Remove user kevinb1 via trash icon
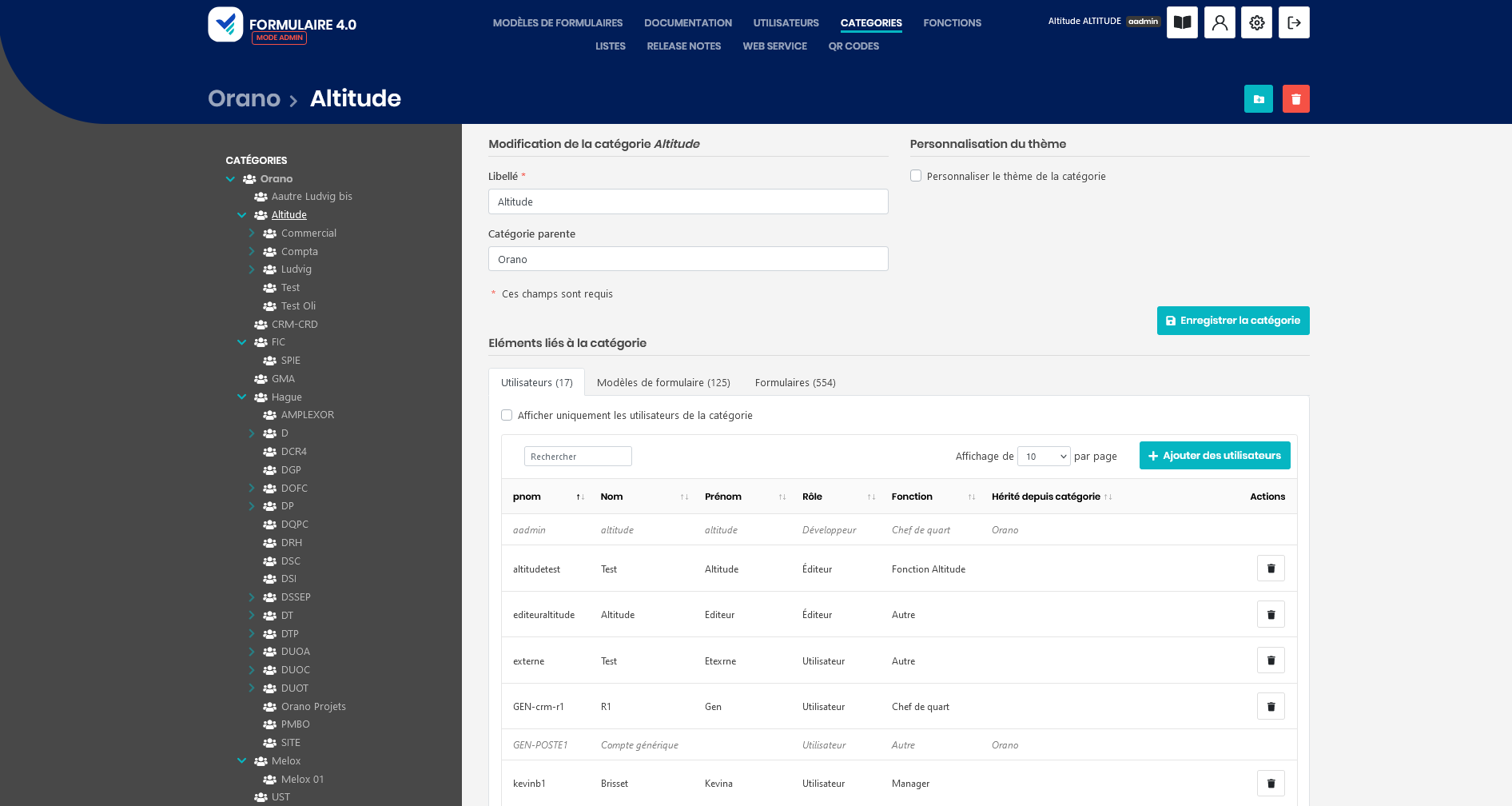This screenshot has width=1512, height=806. [x=1271, y=784]
